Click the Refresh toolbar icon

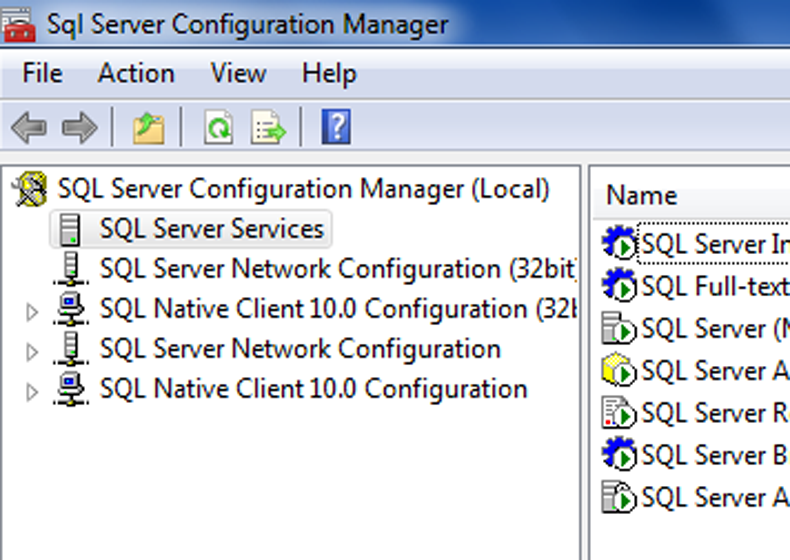coord(217,128)
